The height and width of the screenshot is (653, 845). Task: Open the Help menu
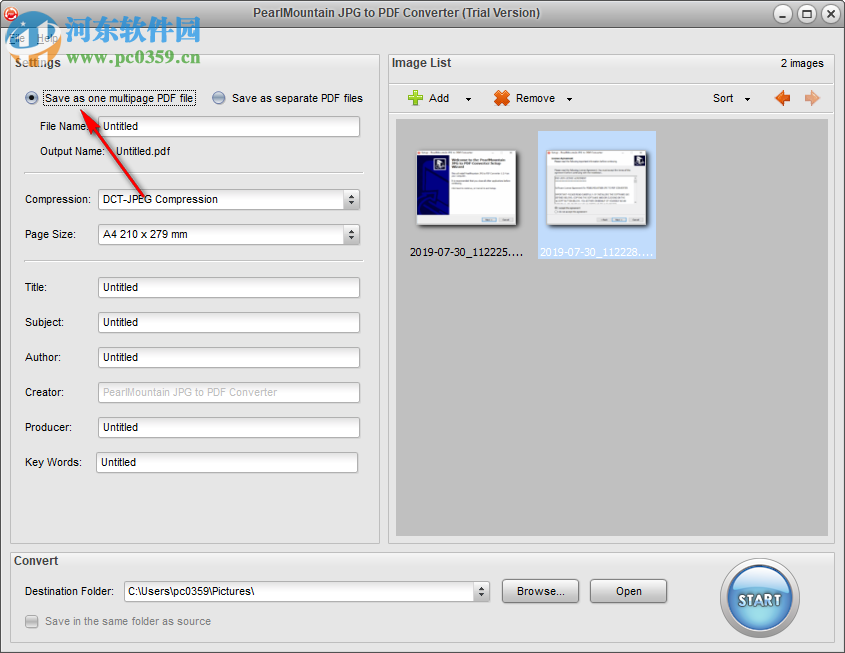pyautogui.click(x=48, y=38)
